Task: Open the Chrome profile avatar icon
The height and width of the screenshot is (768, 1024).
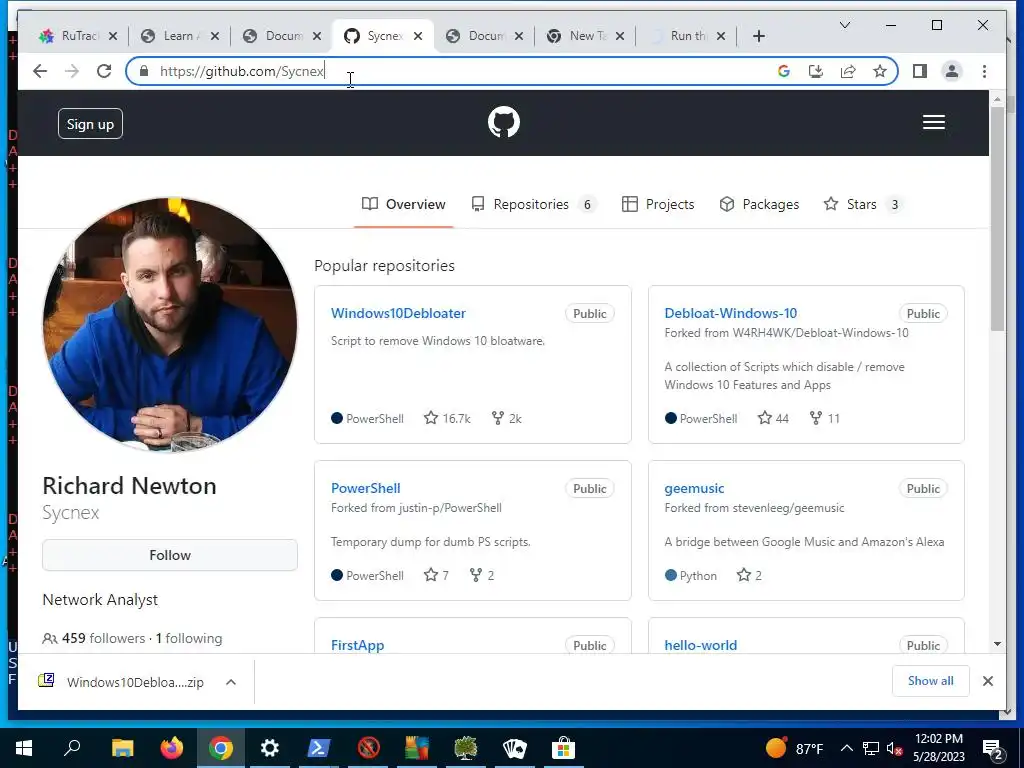Action: point(952,71)
